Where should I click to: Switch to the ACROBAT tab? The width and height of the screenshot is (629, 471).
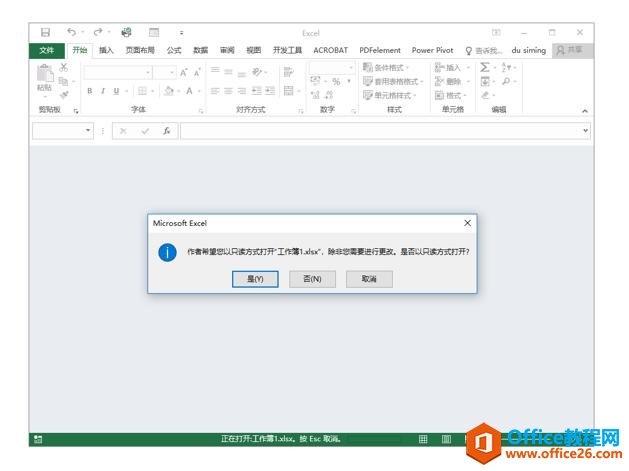pos(331,51)
